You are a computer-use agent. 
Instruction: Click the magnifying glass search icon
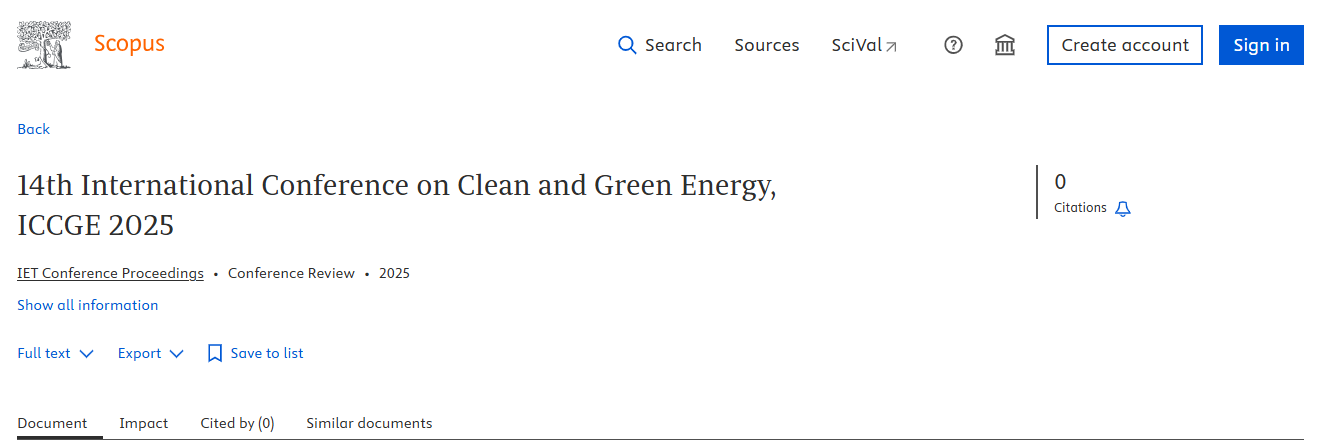(x=627, y=45)
